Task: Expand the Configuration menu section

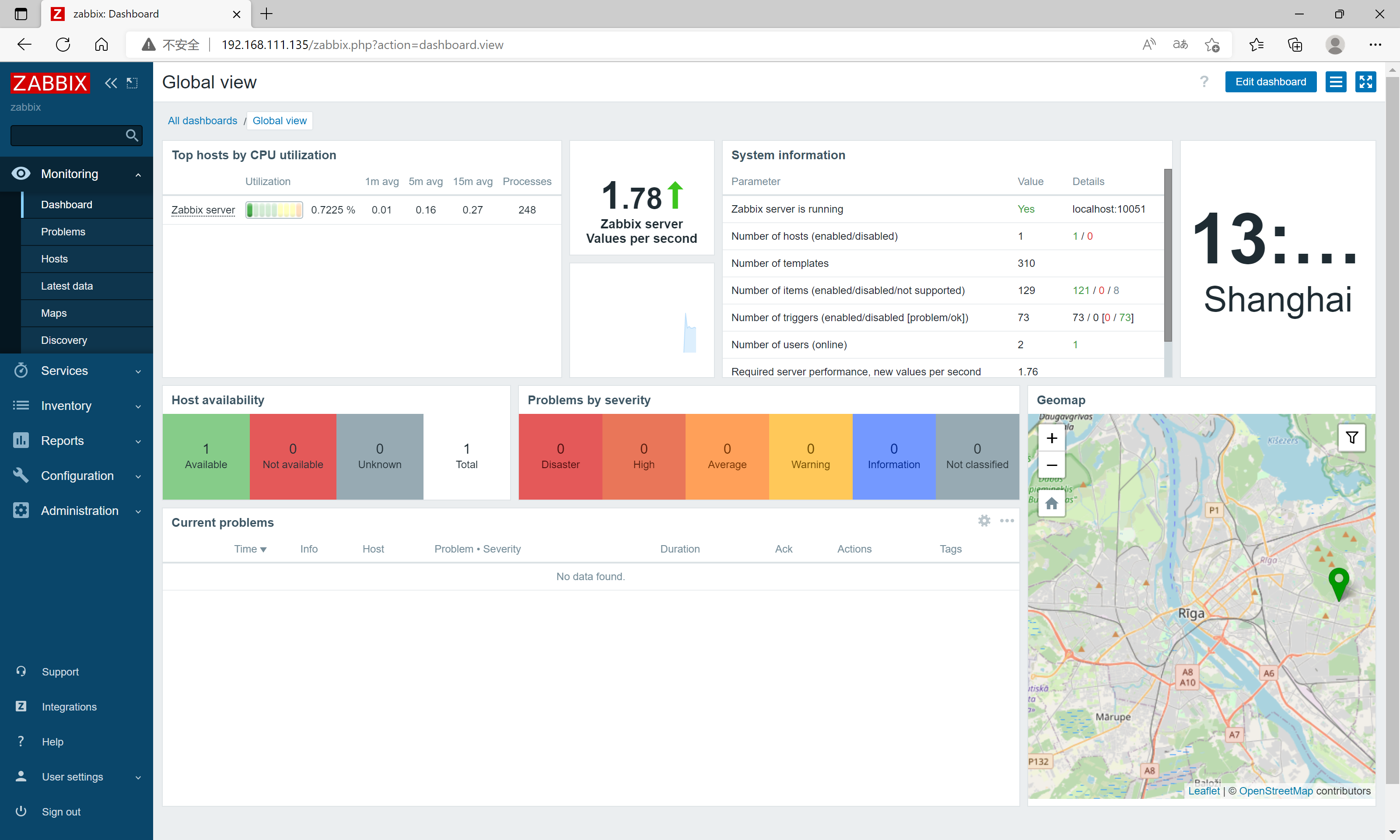Action: tap(138, 476)
